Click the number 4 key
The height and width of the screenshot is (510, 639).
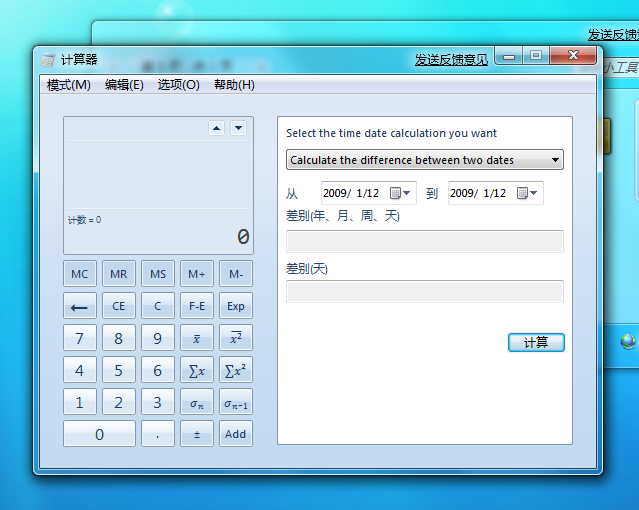[x=79, y=370]
